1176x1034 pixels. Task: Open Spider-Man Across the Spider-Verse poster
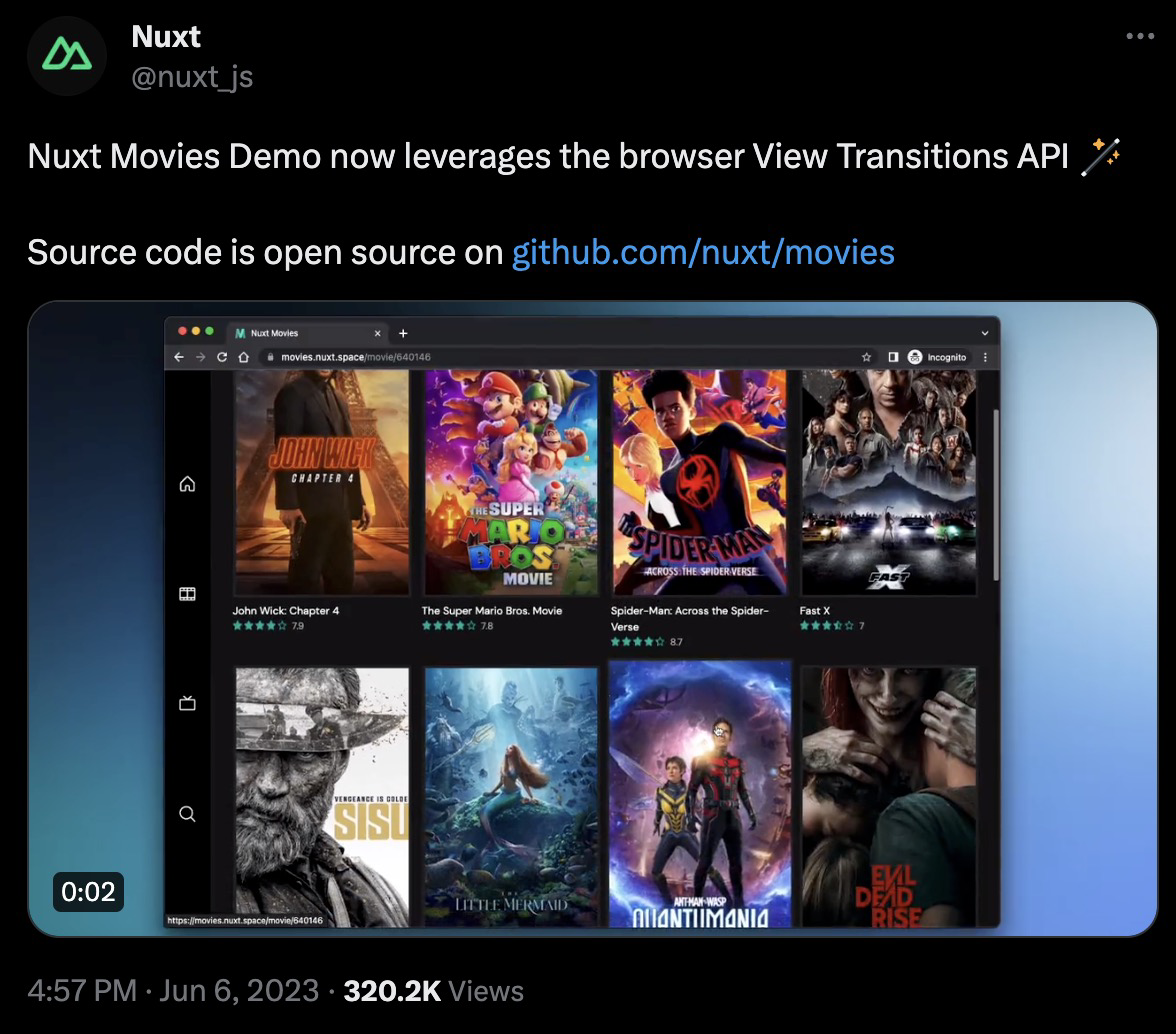tap(700, 482)
